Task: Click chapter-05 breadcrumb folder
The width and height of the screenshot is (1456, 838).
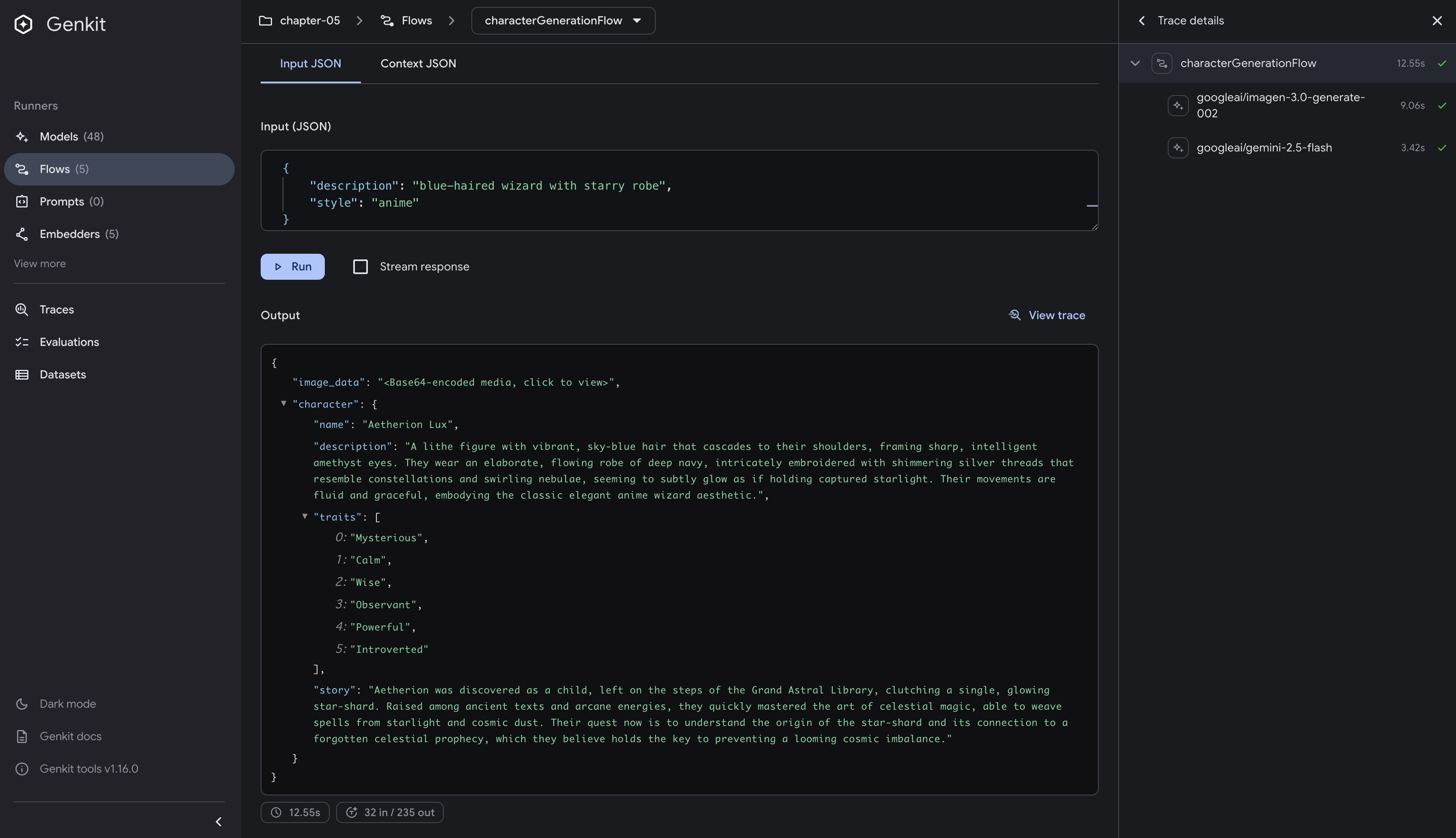Action: click(300, 21)
